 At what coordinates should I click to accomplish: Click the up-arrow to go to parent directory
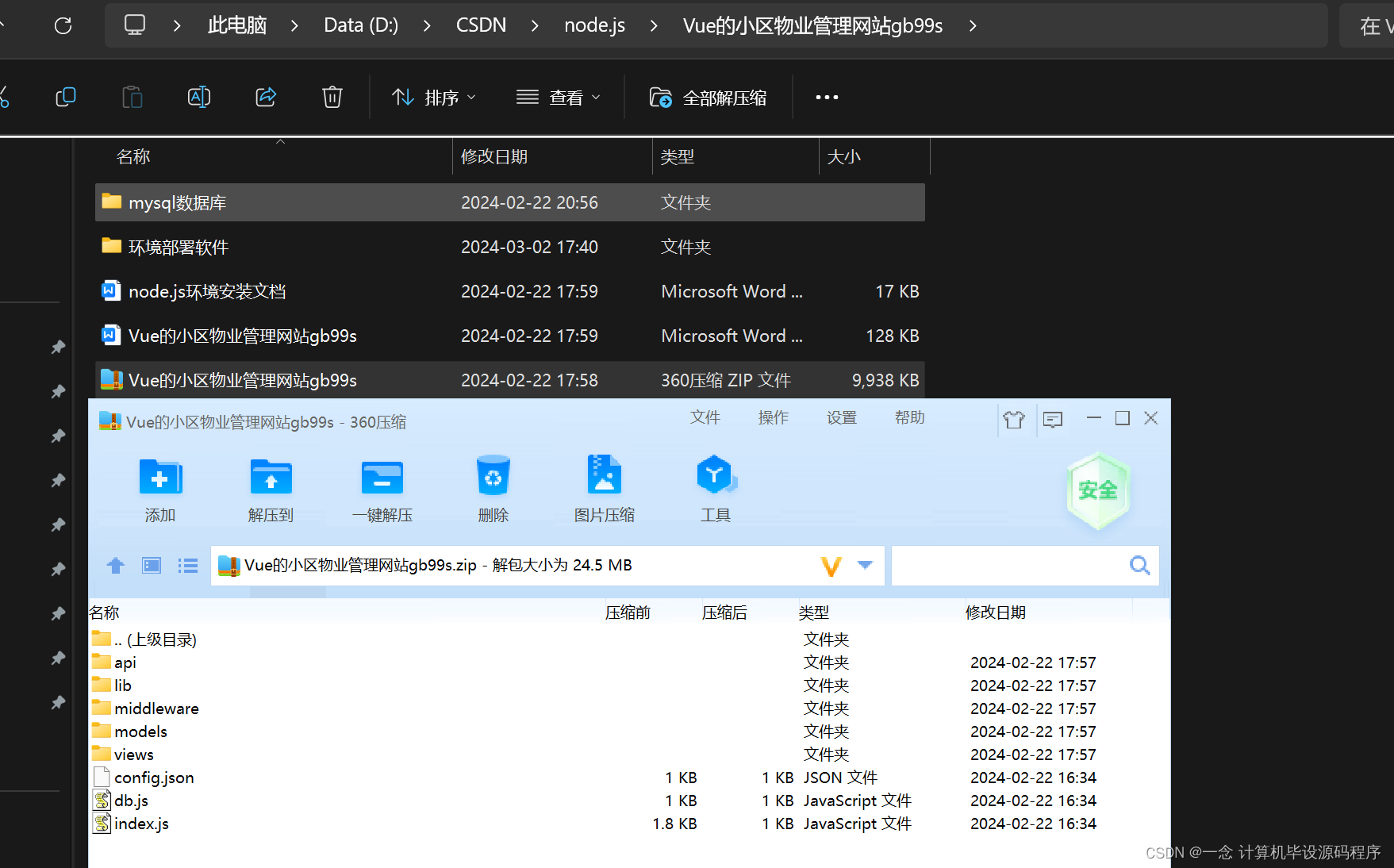coord(115,565)
